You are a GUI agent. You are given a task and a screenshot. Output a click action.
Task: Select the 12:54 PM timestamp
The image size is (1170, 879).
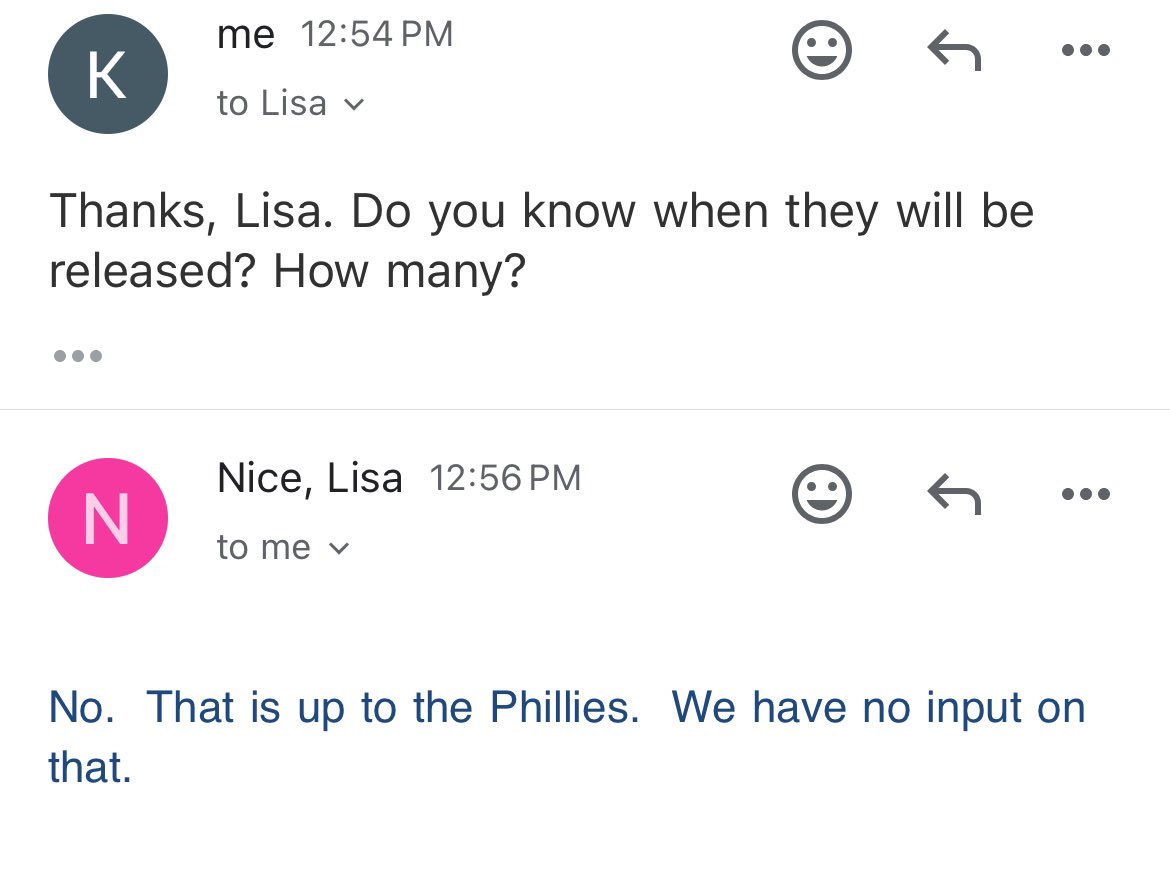[x=377, y=34]
